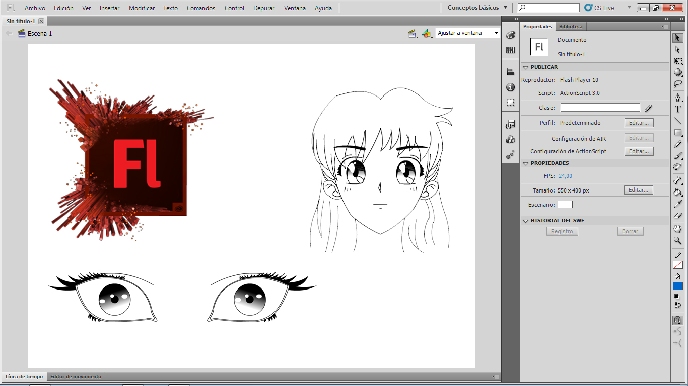Select the Selection arrow tool
This screenshot has height=386, width=688.
tap(677, 39)
